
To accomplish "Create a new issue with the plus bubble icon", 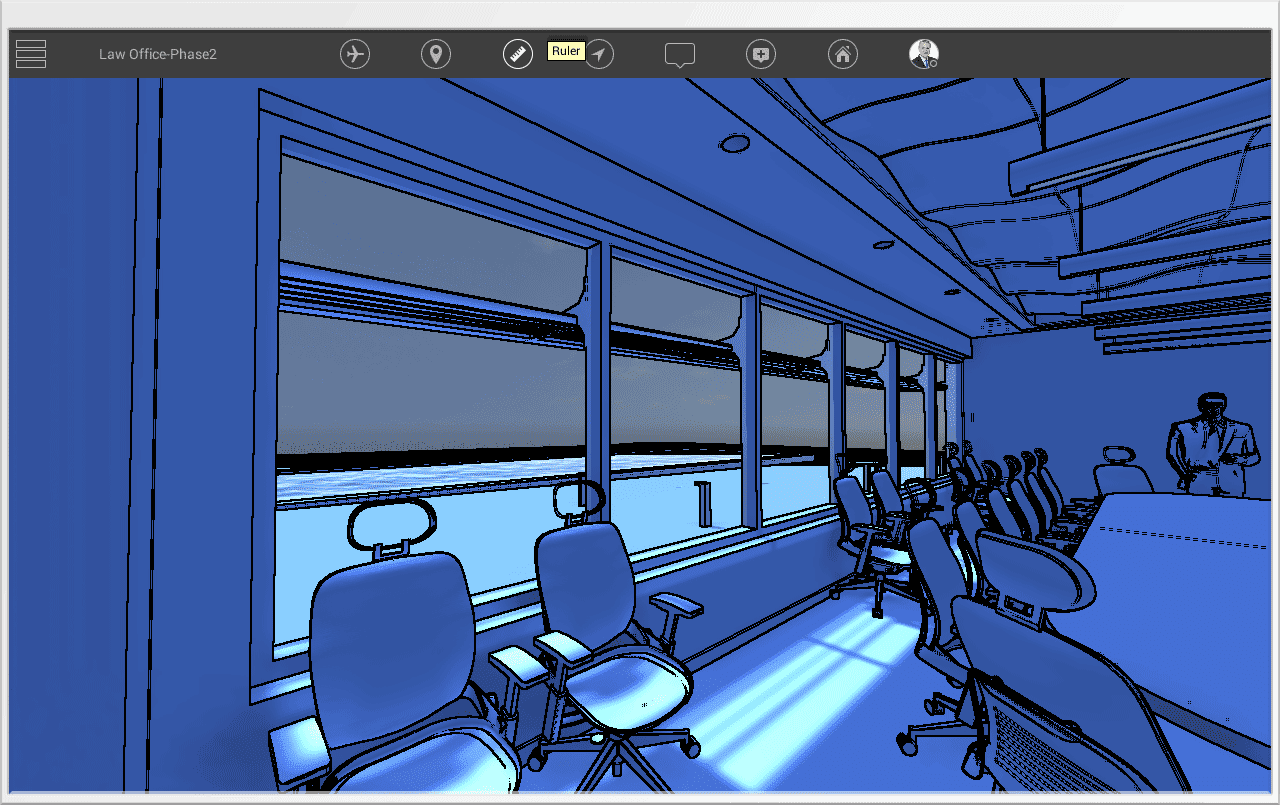I will tap(761, 54).
